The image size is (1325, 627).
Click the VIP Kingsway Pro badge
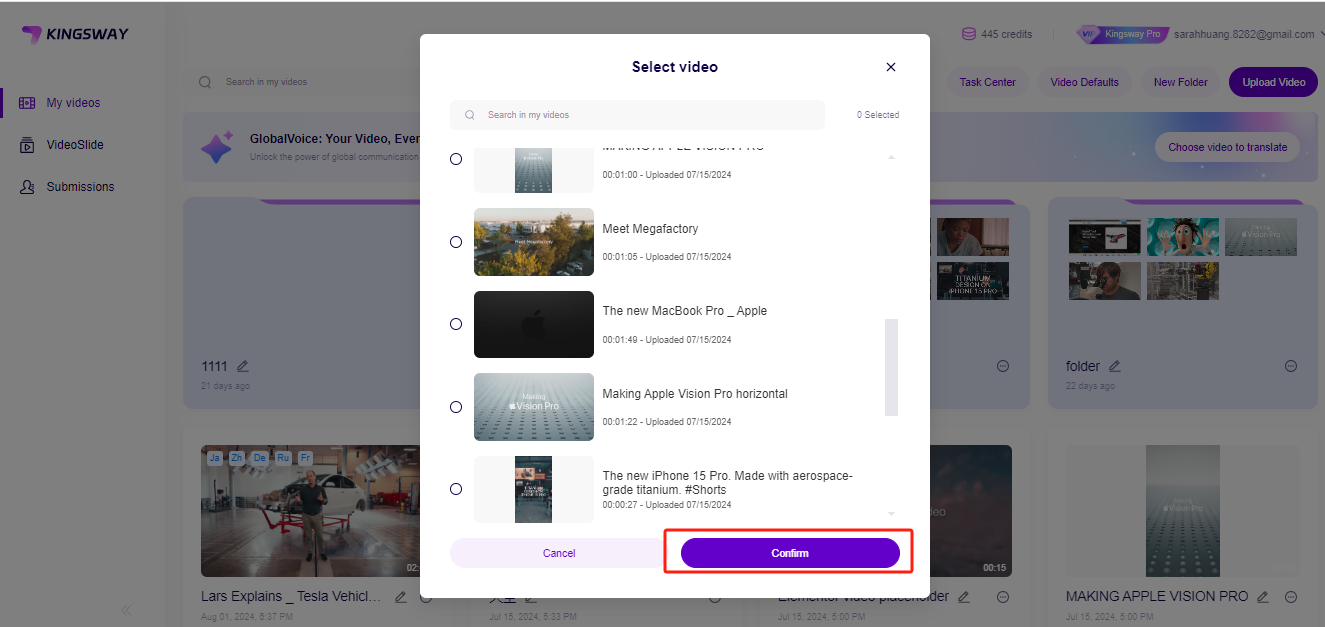point(1122,34)
